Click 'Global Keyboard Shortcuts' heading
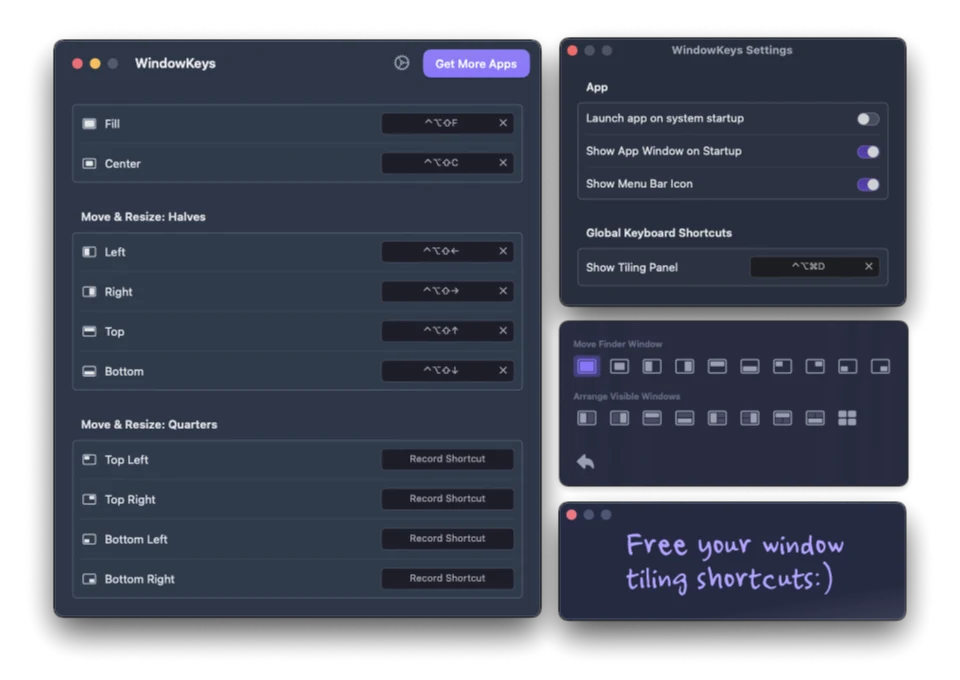This screenshot has width=960, height=680. tap(659, 233)
